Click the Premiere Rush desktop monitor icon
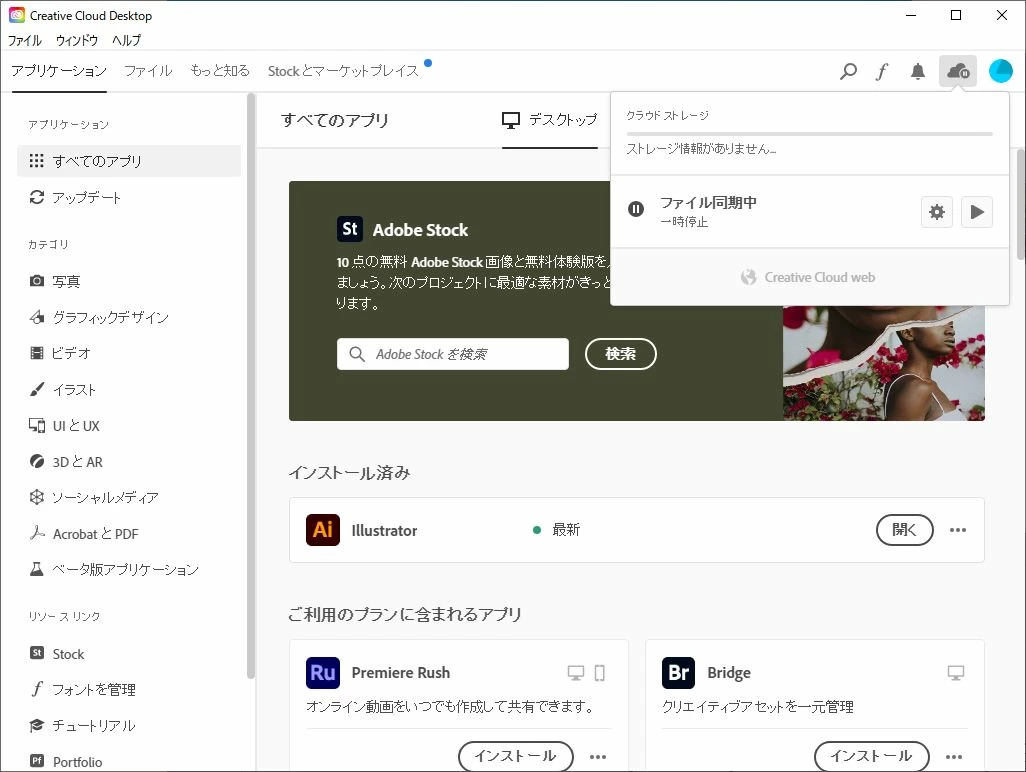The width and height of the screenshot is (1026, 772). click(576, 673)
